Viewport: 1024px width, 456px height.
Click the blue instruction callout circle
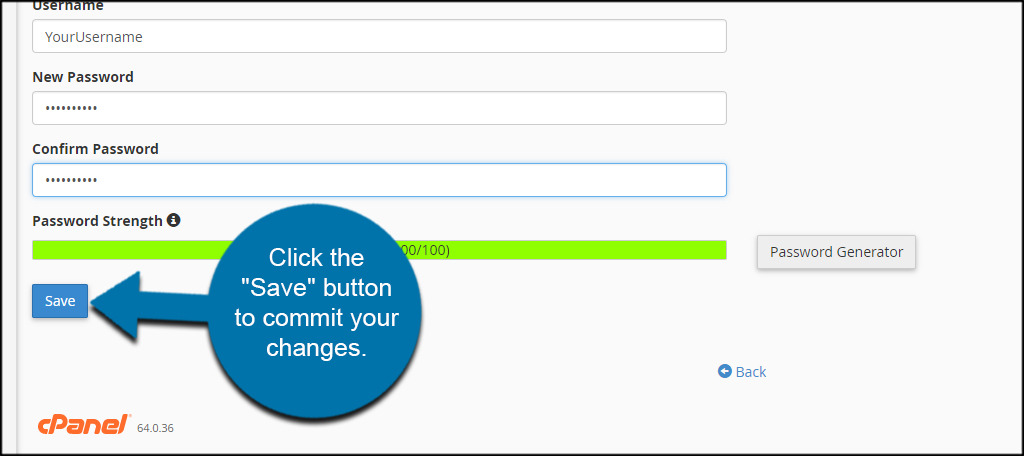314,311
